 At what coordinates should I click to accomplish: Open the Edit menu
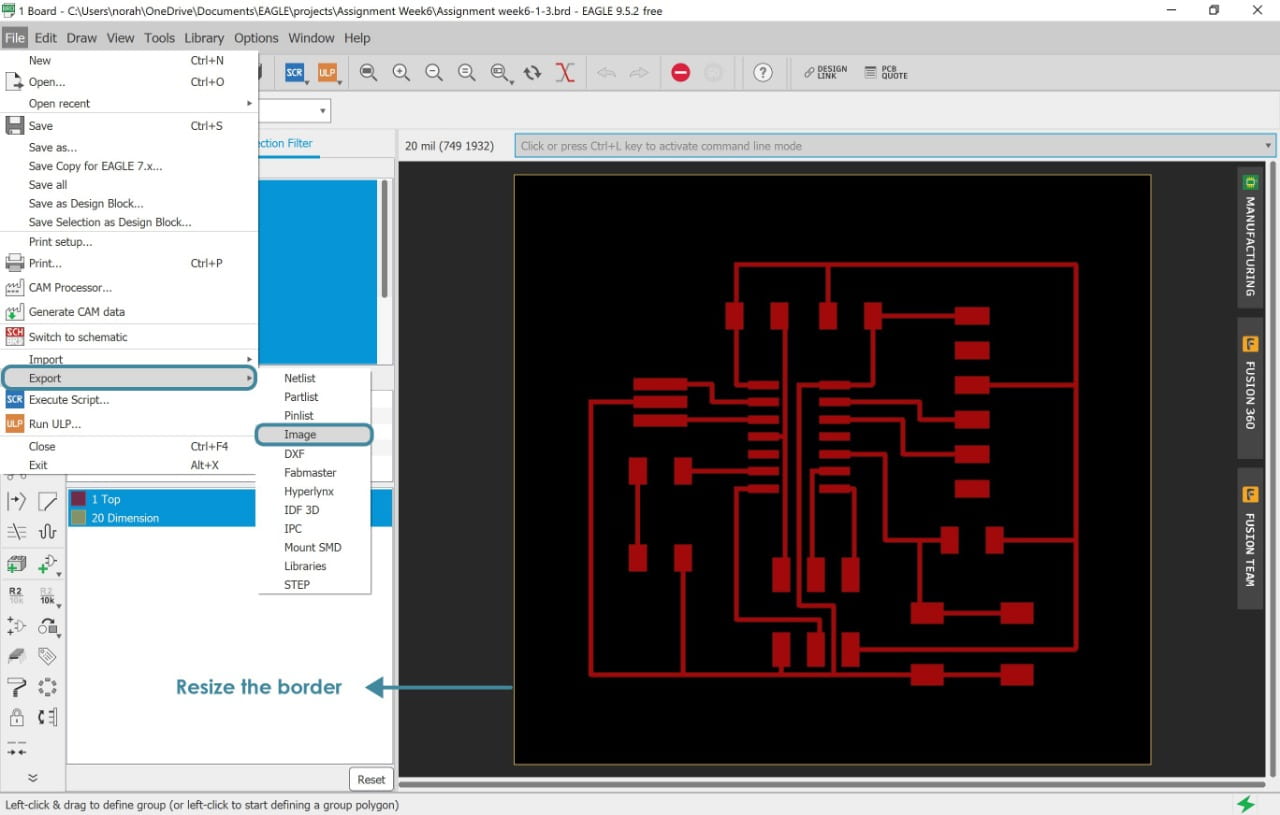46,38
